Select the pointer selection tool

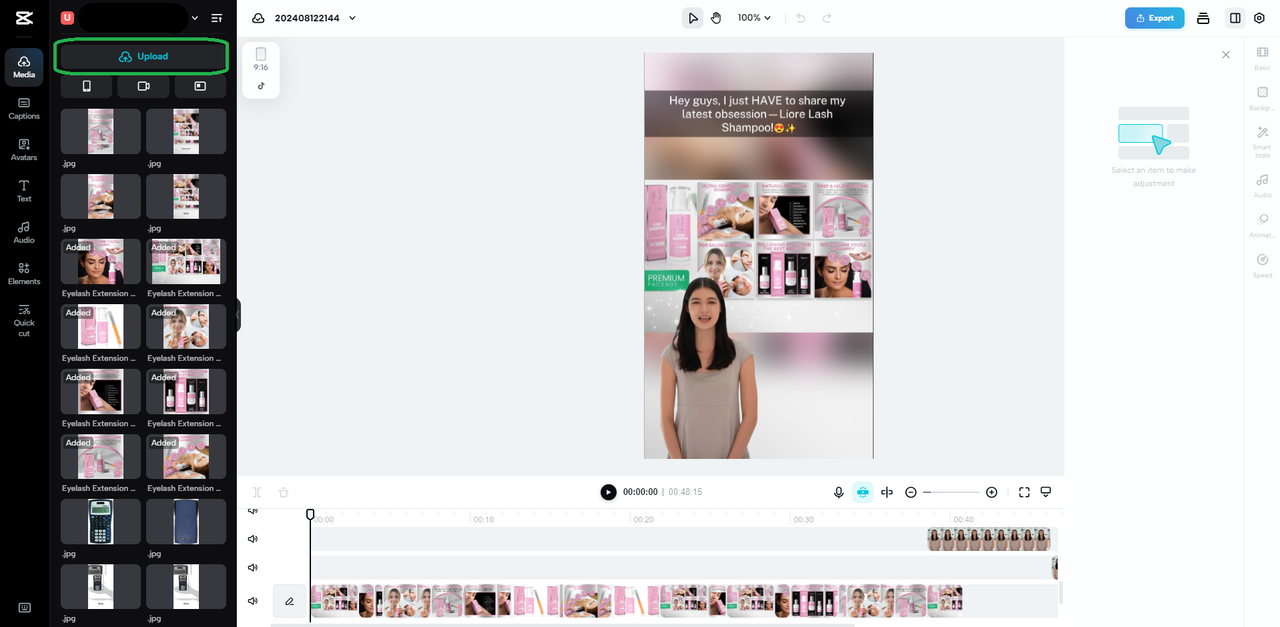(692, 18)
